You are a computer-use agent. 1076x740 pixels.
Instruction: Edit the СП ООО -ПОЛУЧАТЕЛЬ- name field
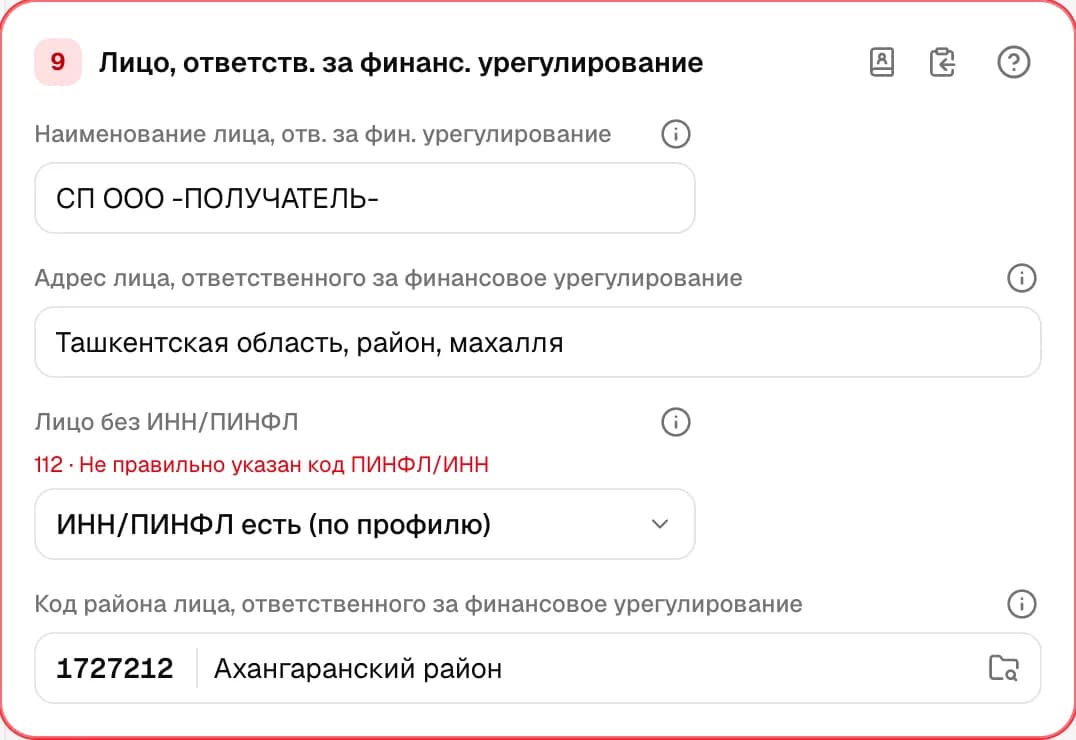(x=365, y=198)
